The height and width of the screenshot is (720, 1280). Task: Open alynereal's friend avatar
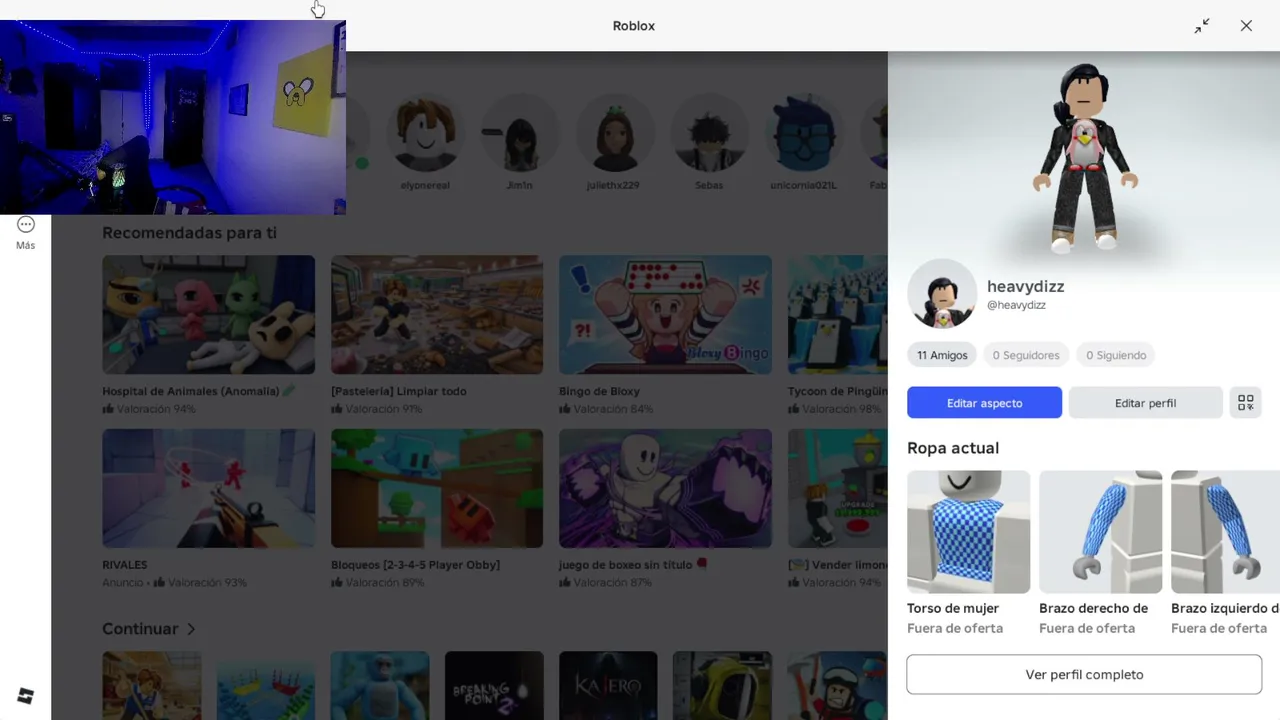click(x=425, y=135)
